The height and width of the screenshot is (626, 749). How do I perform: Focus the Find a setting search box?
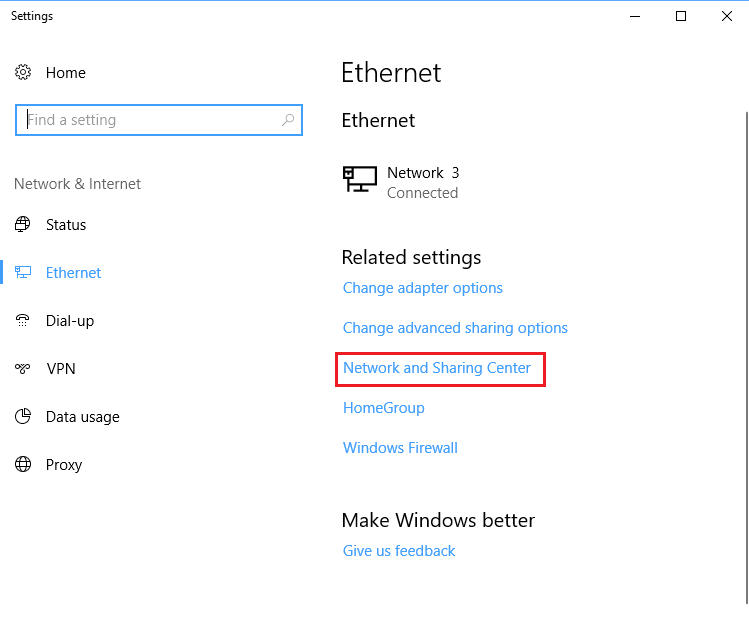[150, 120]
